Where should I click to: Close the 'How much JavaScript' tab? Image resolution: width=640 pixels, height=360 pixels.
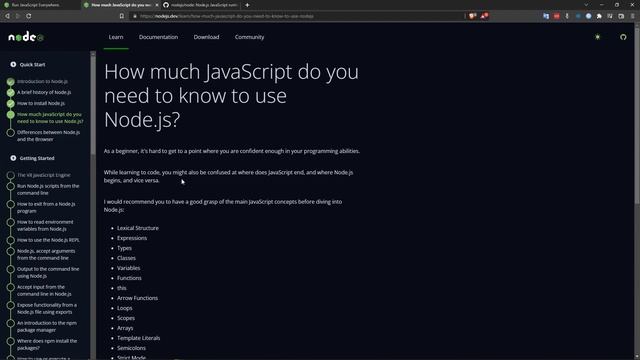click(x=157, y=5)
